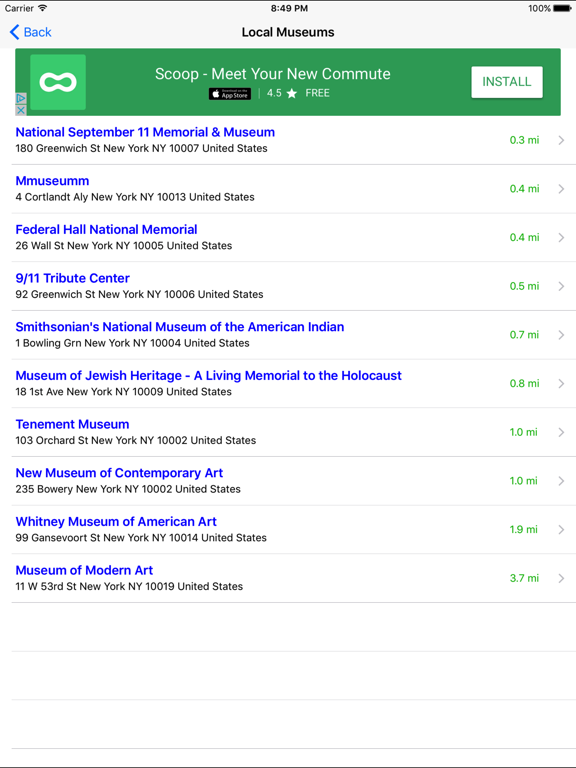The height and width of the screenshot is (768, 576).
Task: Expand chevron for National September 11 Memorial row
Action: [x=561, y=140]
